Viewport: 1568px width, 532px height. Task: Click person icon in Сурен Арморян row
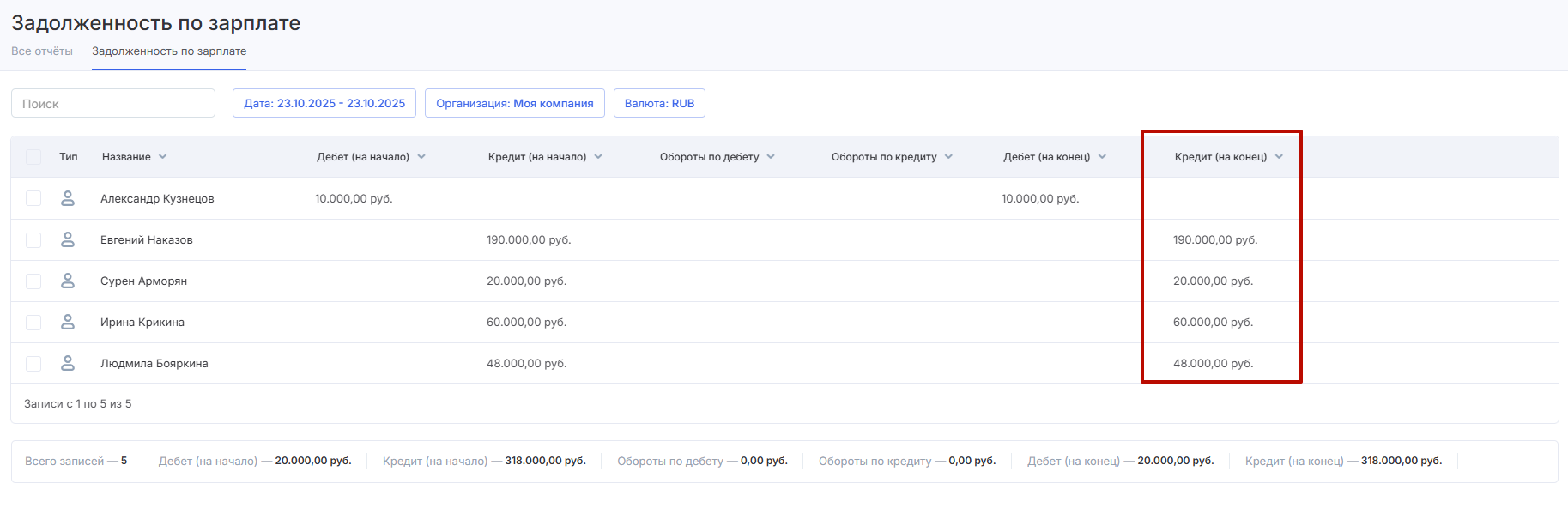pos(68,281)
